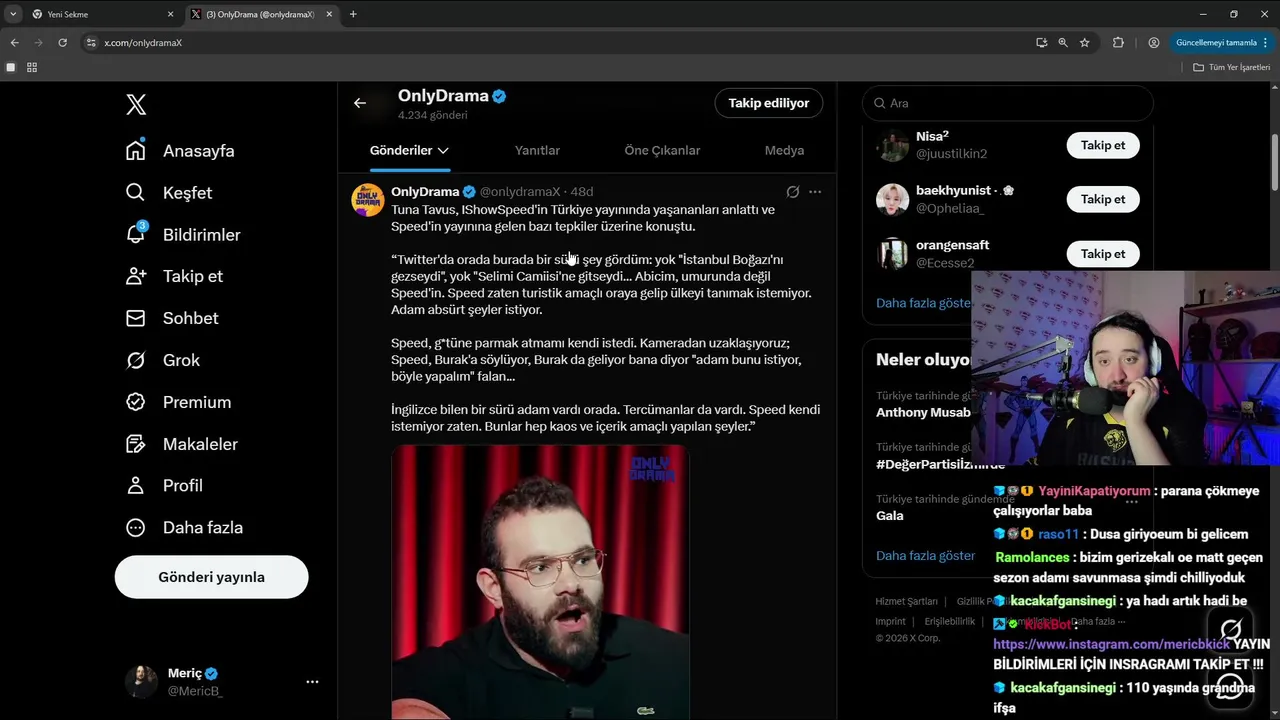Click the back arrow beside OnlyDrama
Viewport: 1280px width, 720px height.
click(360, 103)
